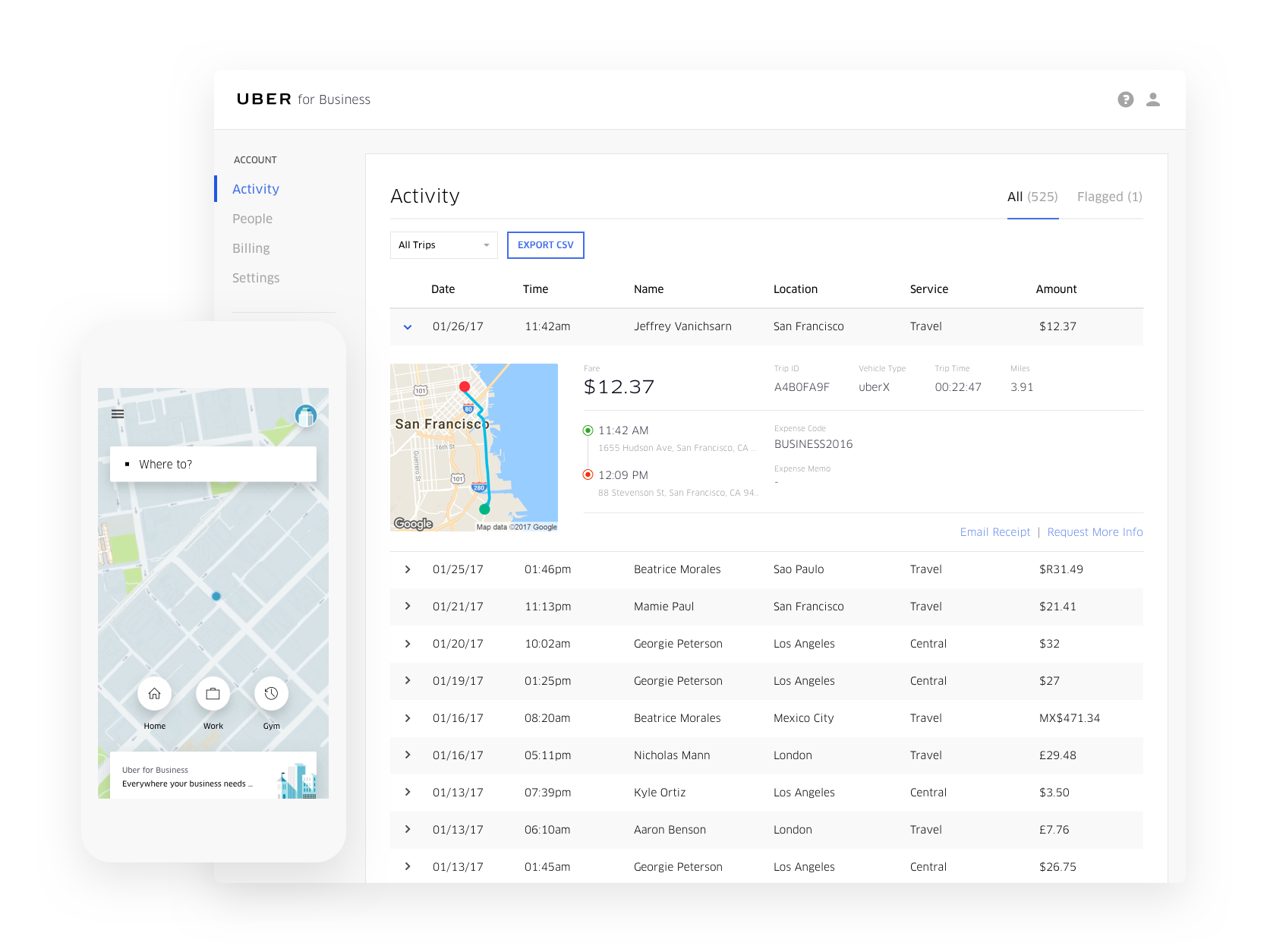
Task: Open the hamburger menu in the phone app
Action: (x=118, y=414)
